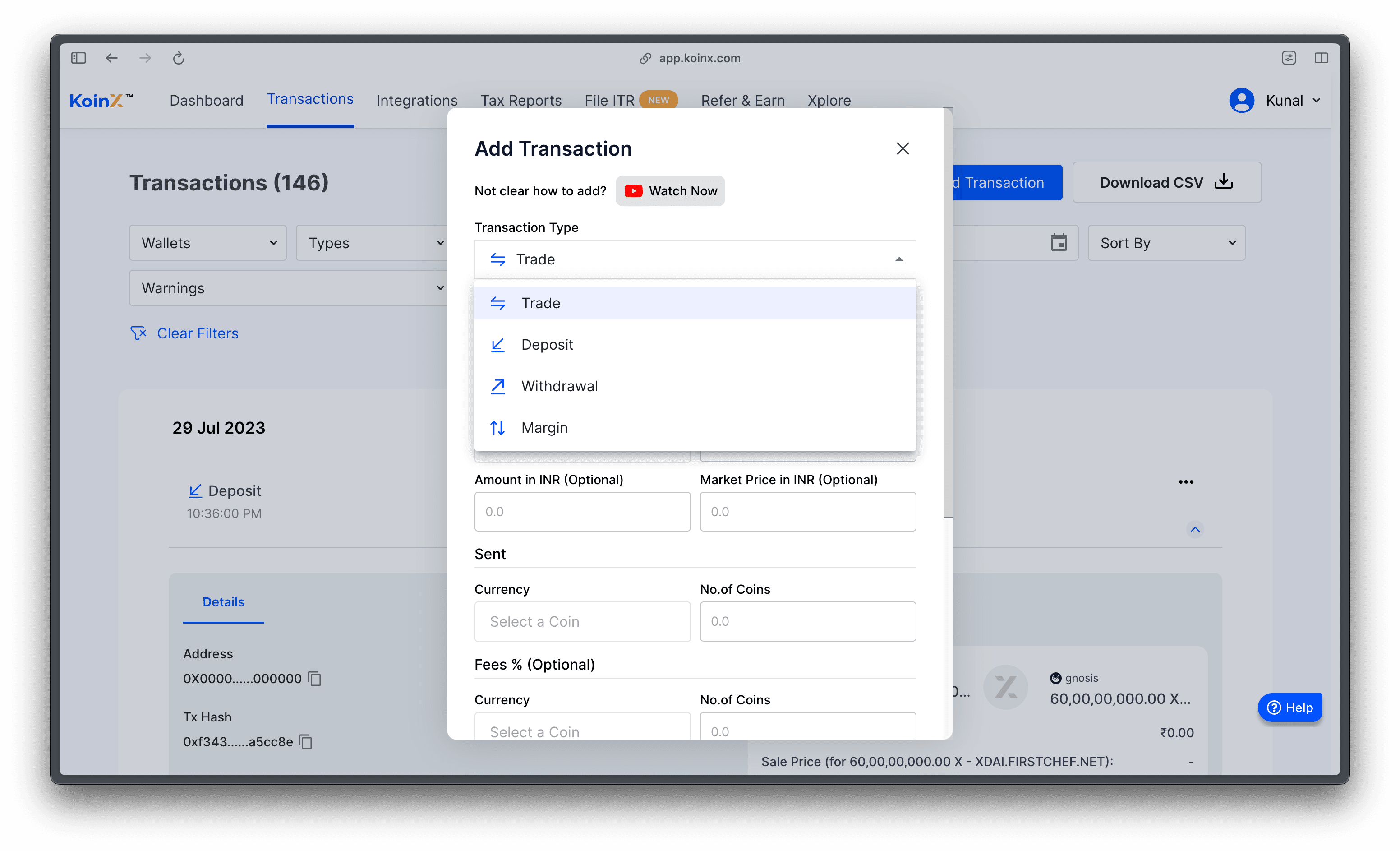Click the Sent No.of Coins field
Viewport: 1400px width, 851px height.
pos(807,621)
